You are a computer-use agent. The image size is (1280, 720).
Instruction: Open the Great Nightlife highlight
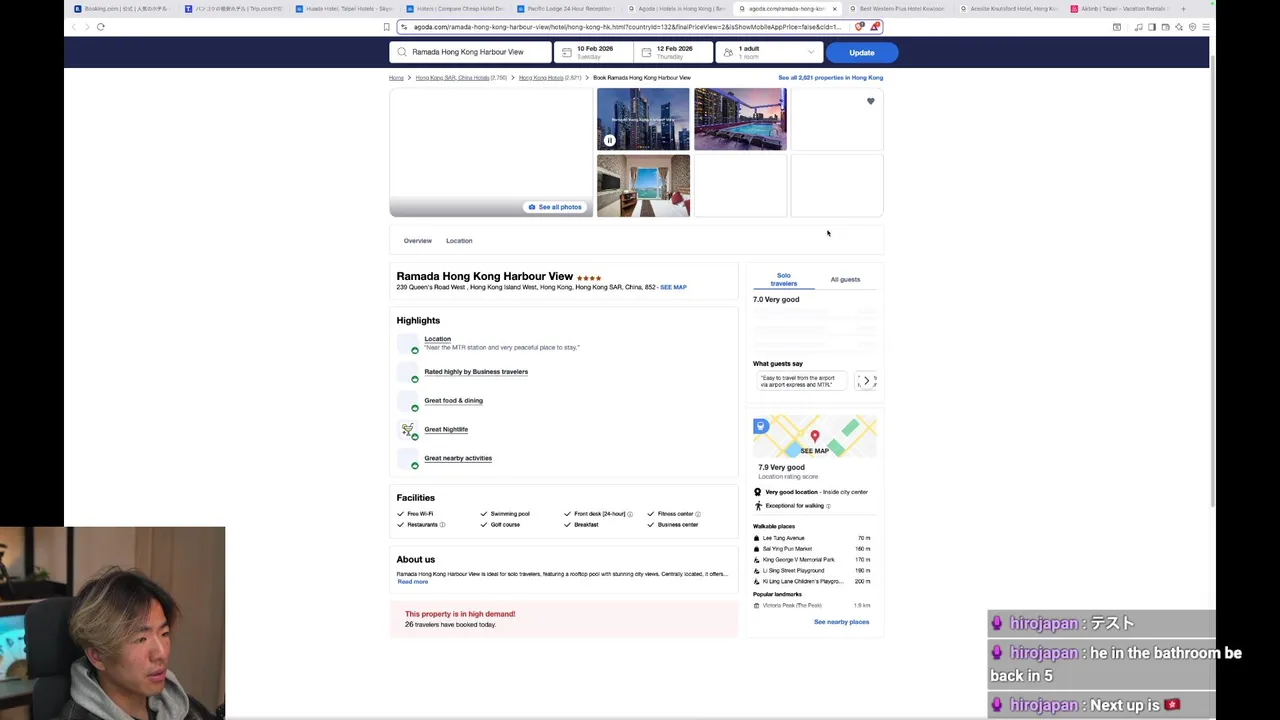click(x=446, y=430)
